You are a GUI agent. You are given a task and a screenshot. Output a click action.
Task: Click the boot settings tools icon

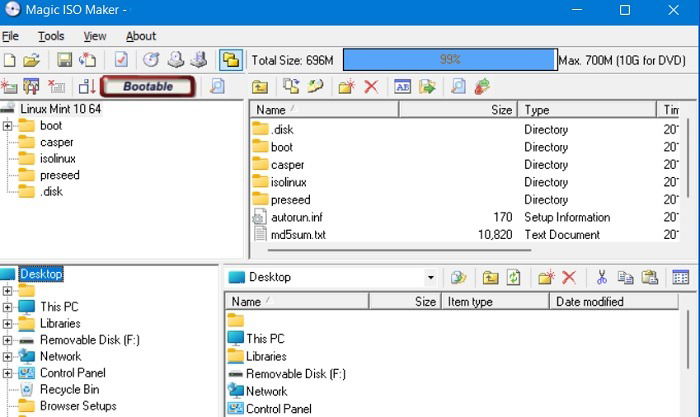pyautogui.click(x=31, y=86)
